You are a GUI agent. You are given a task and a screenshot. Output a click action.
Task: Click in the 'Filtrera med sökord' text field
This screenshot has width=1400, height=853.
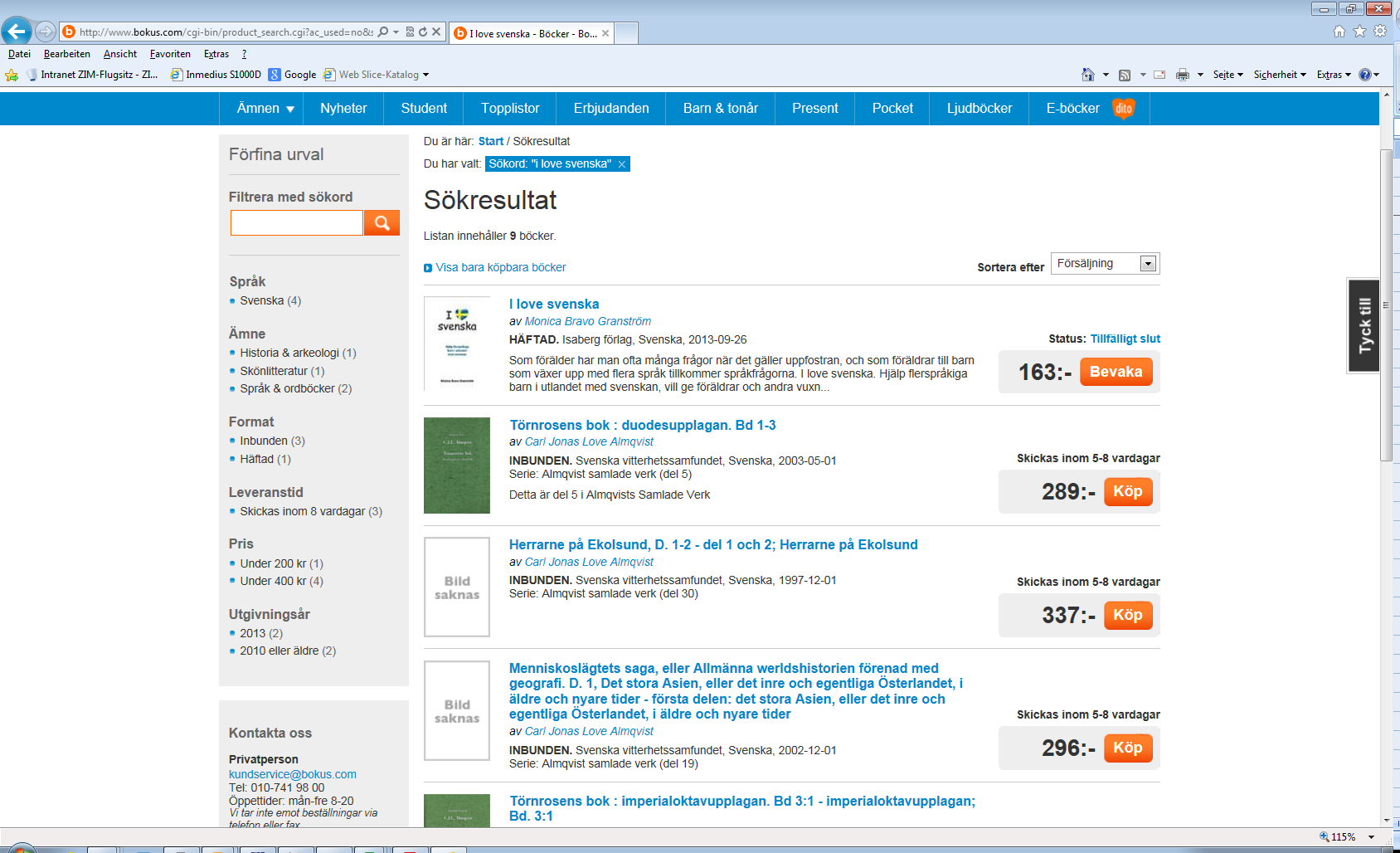[x=296, y=222]
